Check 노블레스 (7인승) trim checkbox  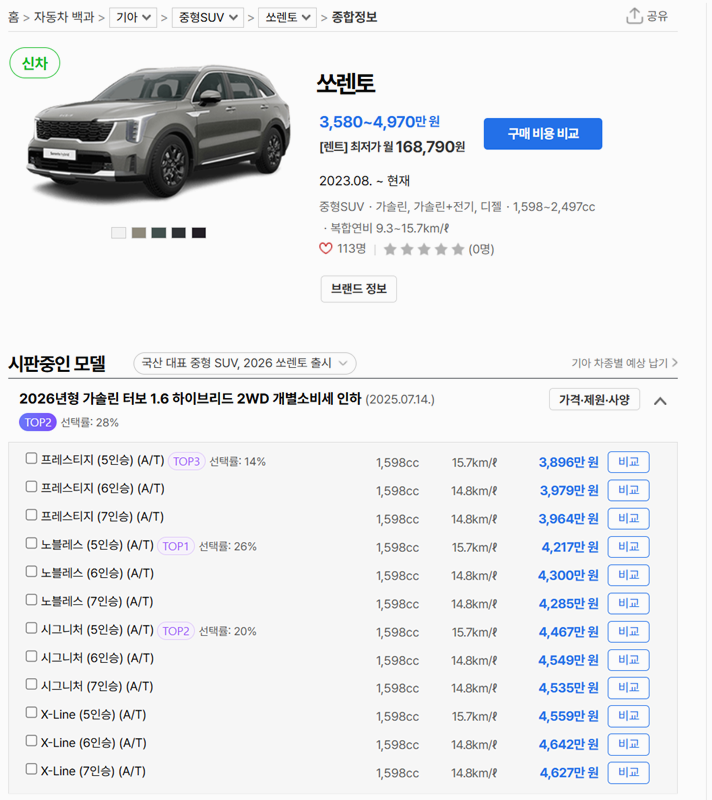coord(31,599)
